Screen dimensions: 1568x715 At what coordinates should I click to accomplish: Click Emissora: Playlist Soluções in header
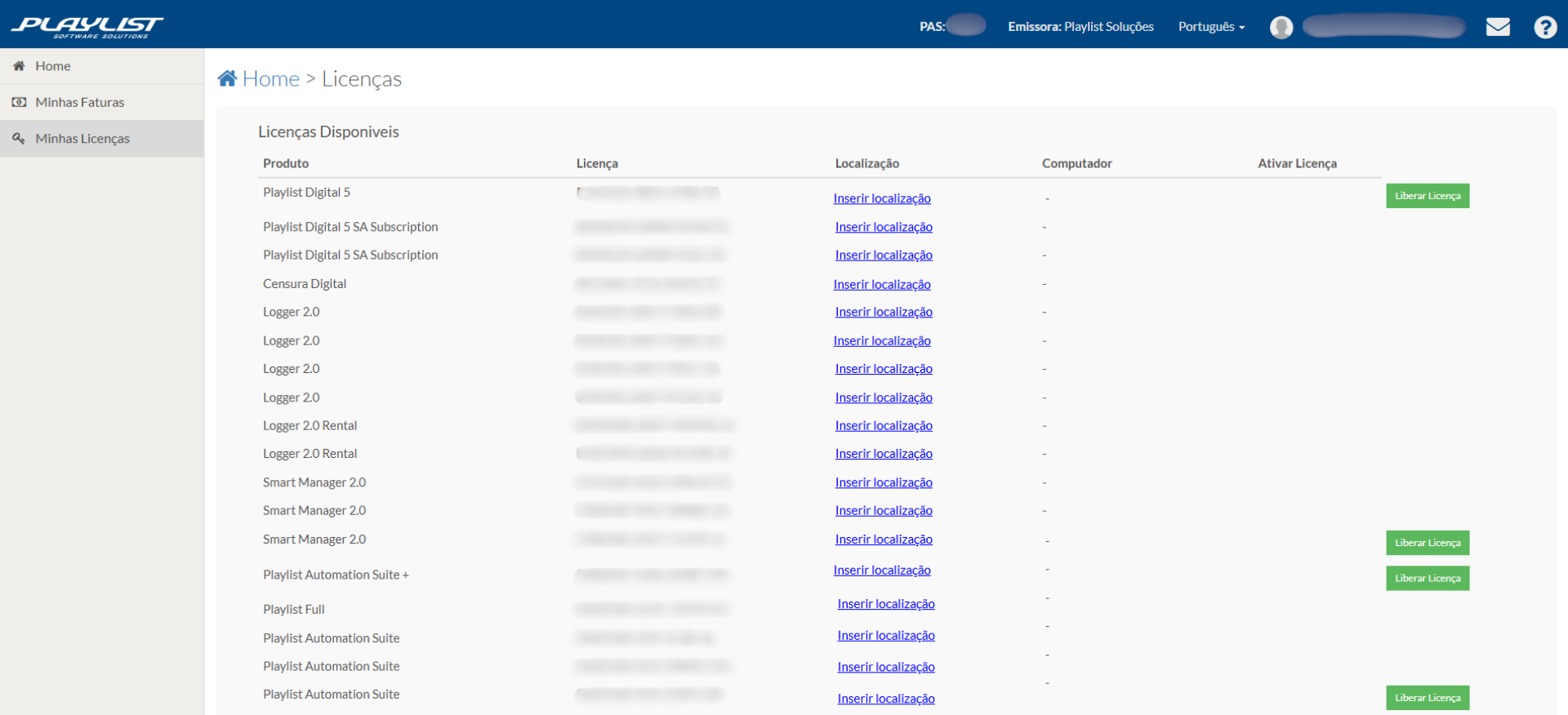coord(1080,27)
